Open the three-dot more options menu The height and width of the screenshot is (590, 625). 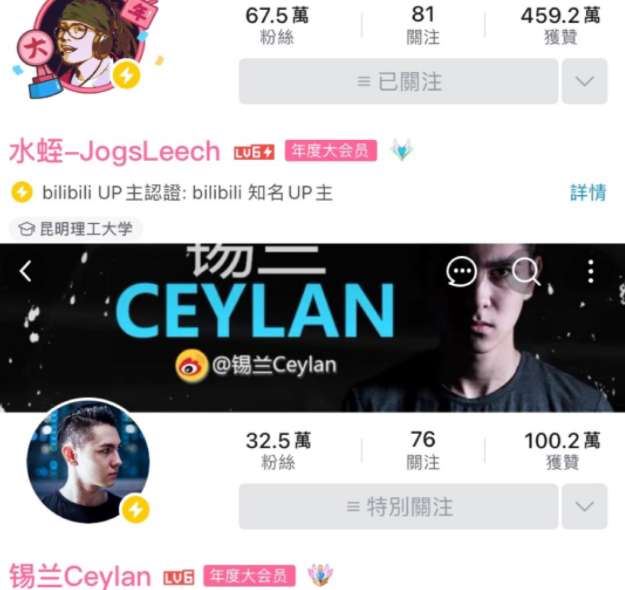(591, 271)
